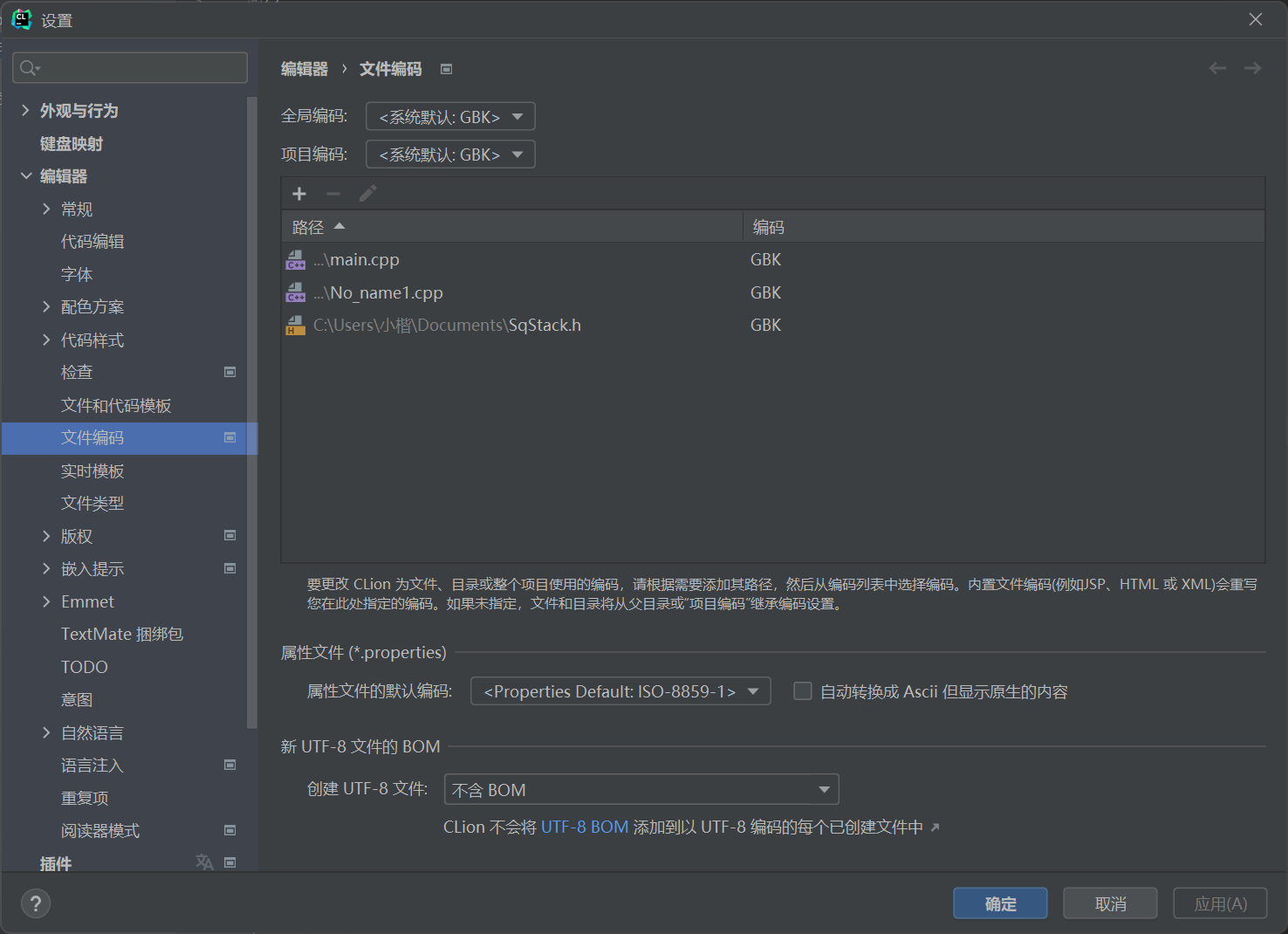The image size is (1288, 934).
Task: Open 重复项 settings
Action: [x=85, y=798]
